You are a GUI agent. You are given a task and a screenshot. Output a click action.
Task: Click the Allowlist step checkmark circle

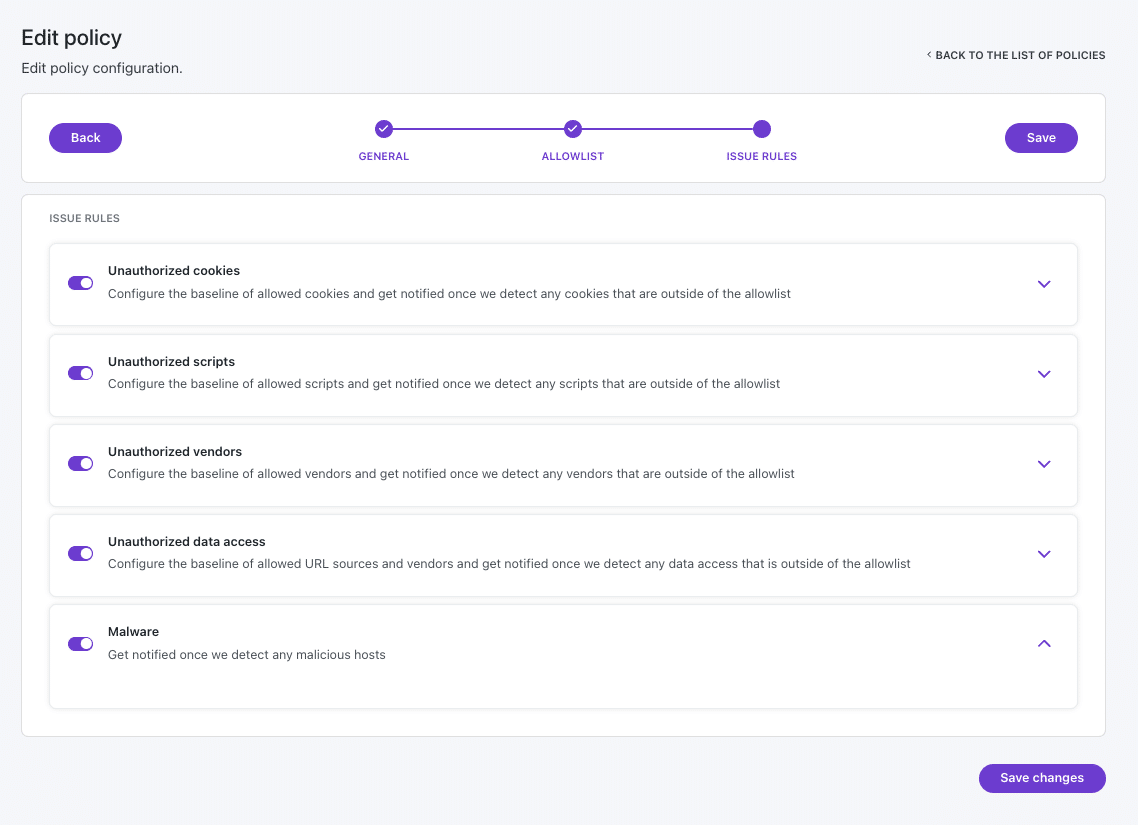click(x=573, y=129)
